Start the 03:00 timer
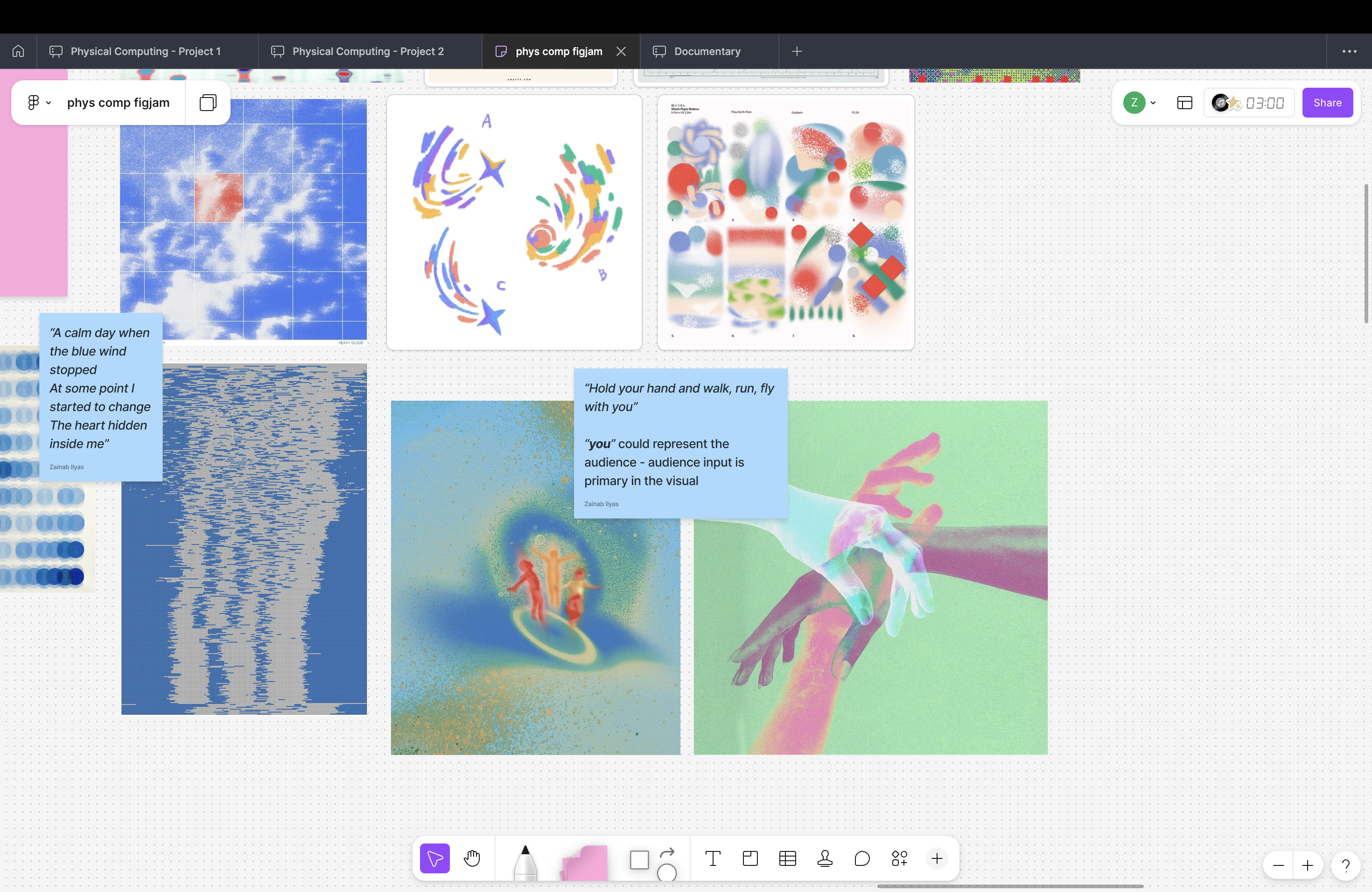 point(1264,103)
